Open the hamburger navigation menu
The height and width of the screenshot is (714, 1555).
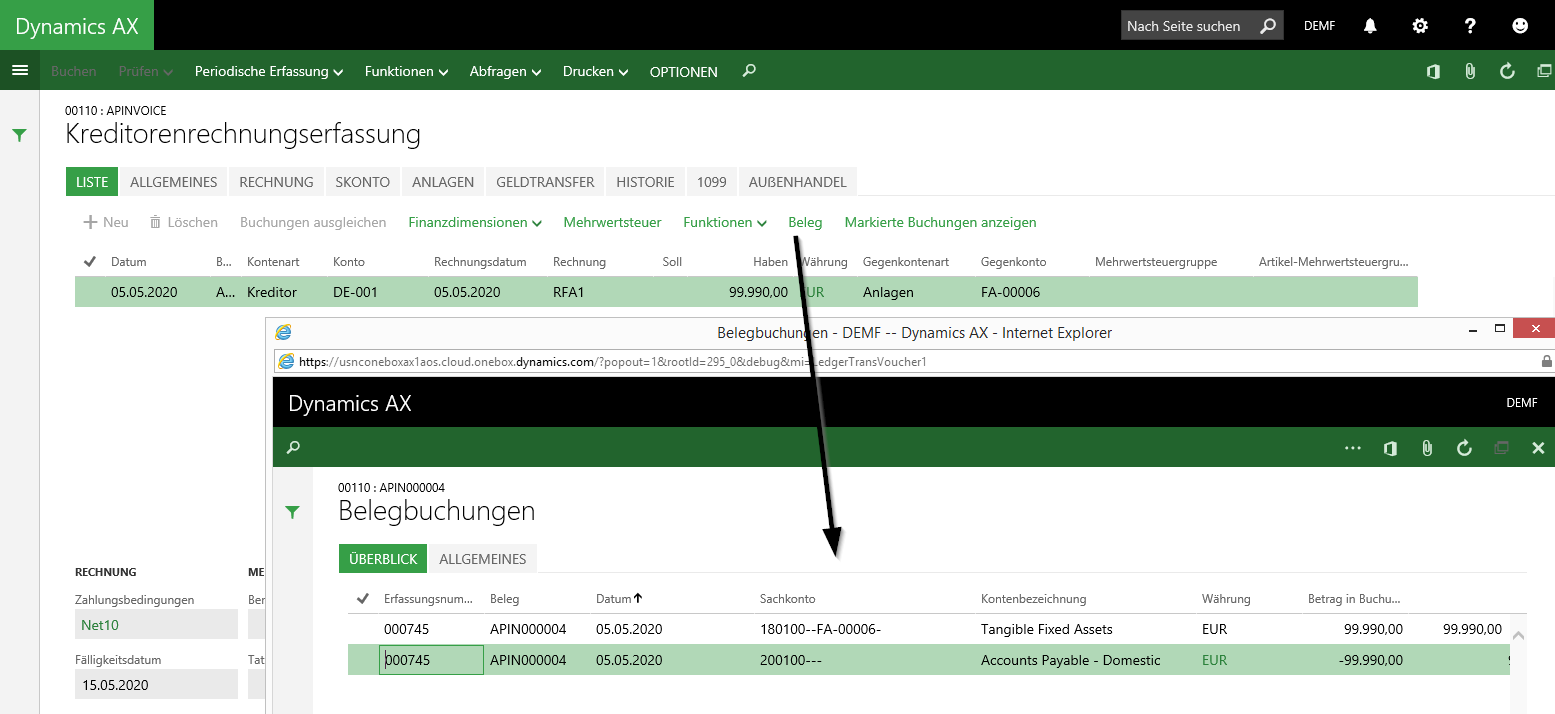19,71
